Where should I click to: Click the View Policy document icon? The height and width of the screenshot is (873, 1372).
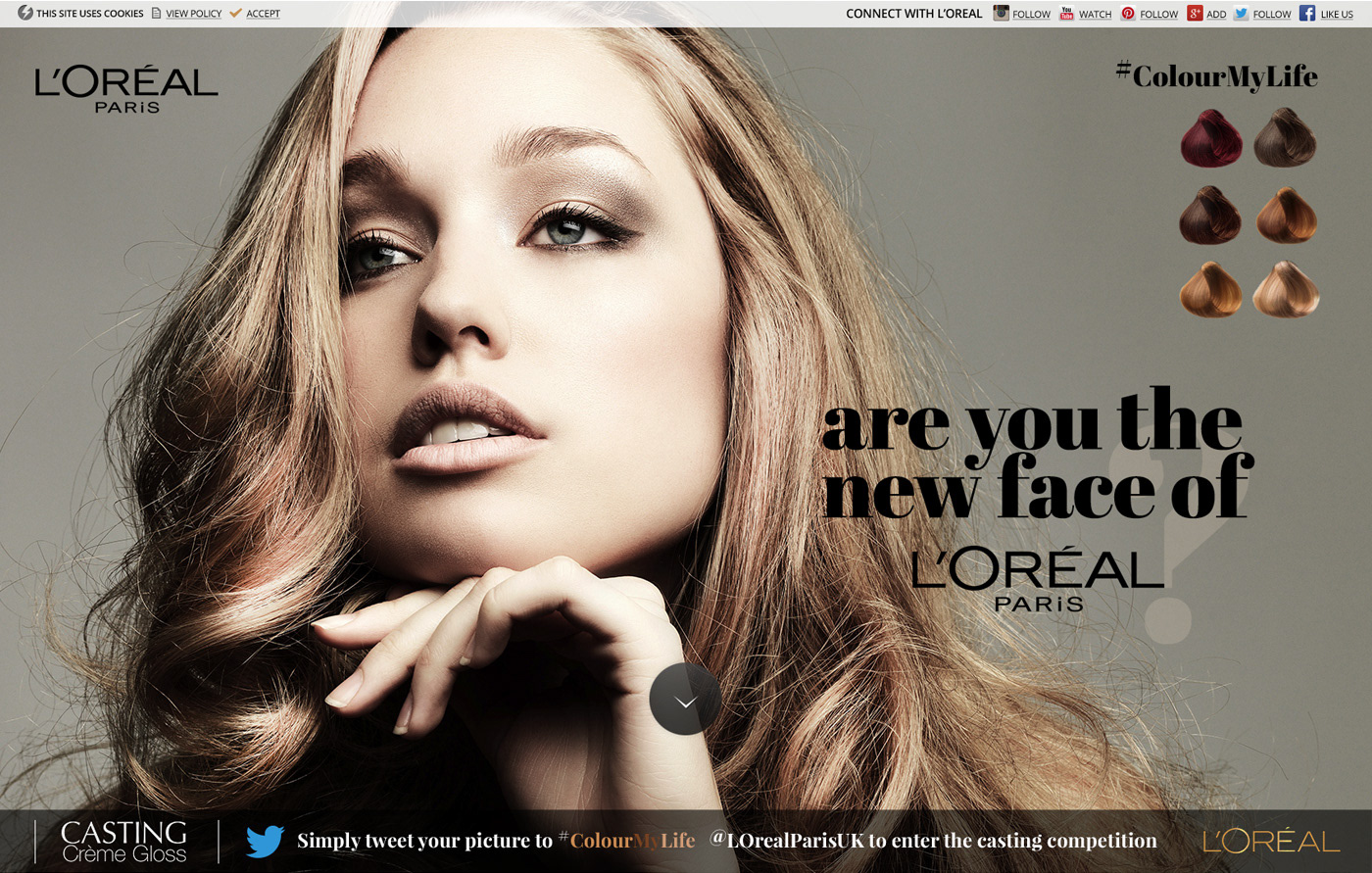tap(156, 13)
